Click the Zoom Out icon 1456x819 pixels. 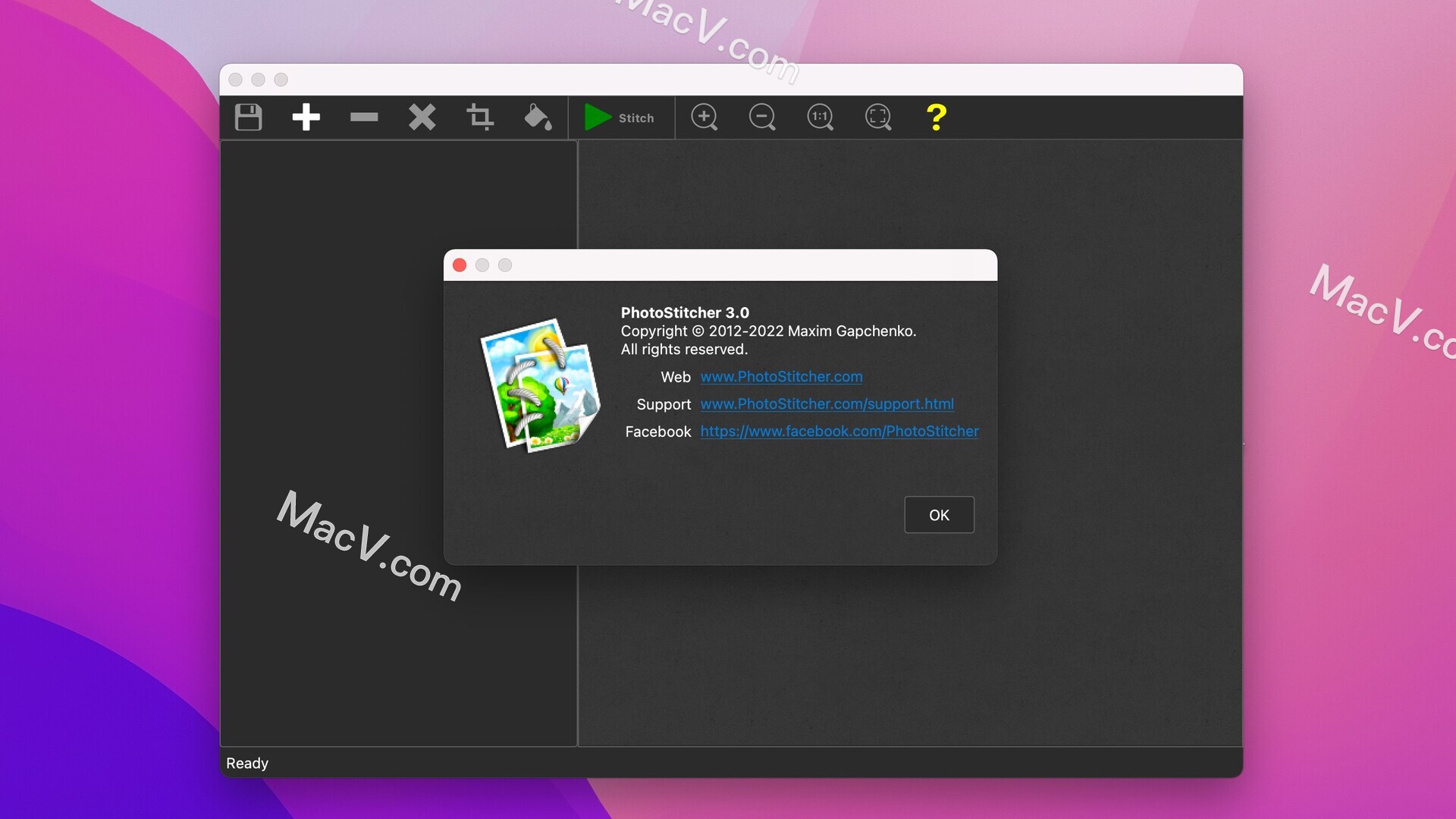point(763,116)
